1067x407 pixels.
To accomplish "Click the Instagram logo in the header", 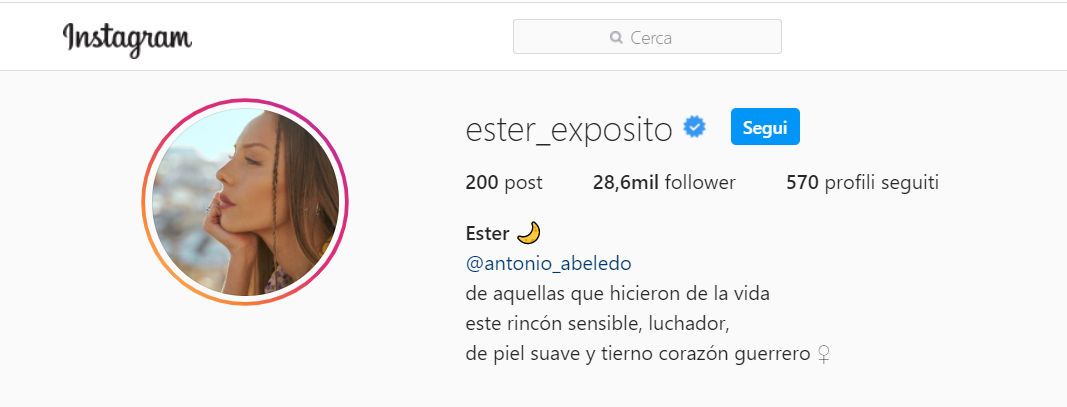I will 127,39.
